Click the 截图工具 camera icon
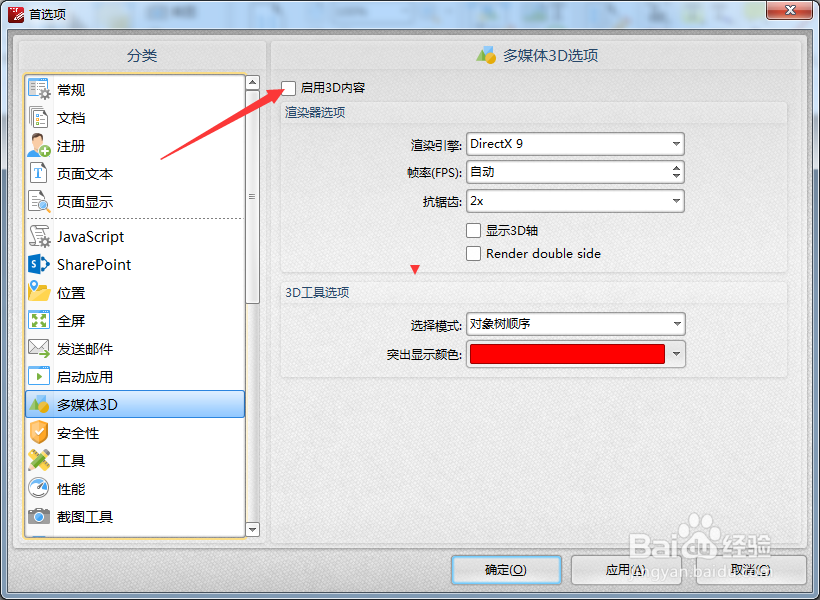Screen dimensions: 820x600 pyautogui.click(x=39, y=516)
